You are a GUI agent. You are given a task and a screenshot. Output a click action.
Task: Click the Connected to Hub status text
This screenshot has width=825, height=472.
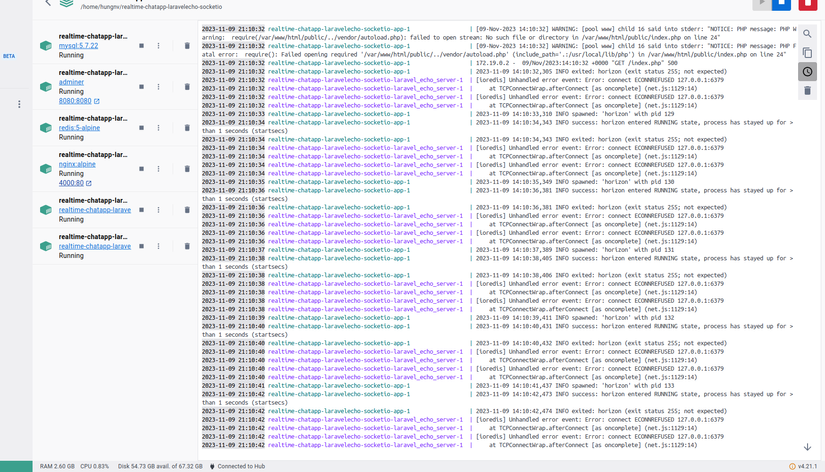click(241, 466)
